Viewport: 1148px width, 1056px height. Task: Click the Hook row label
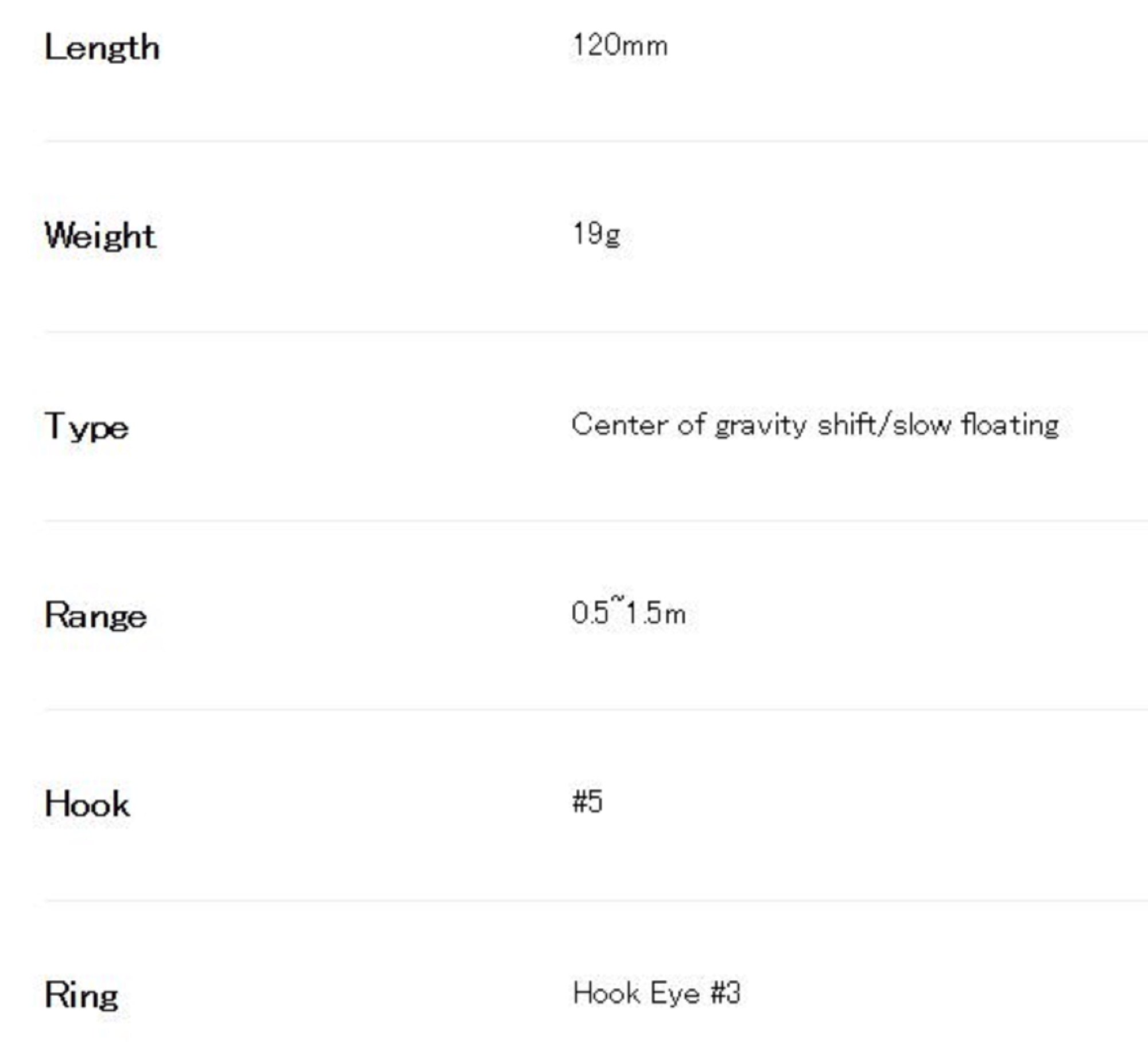(87, 804)
